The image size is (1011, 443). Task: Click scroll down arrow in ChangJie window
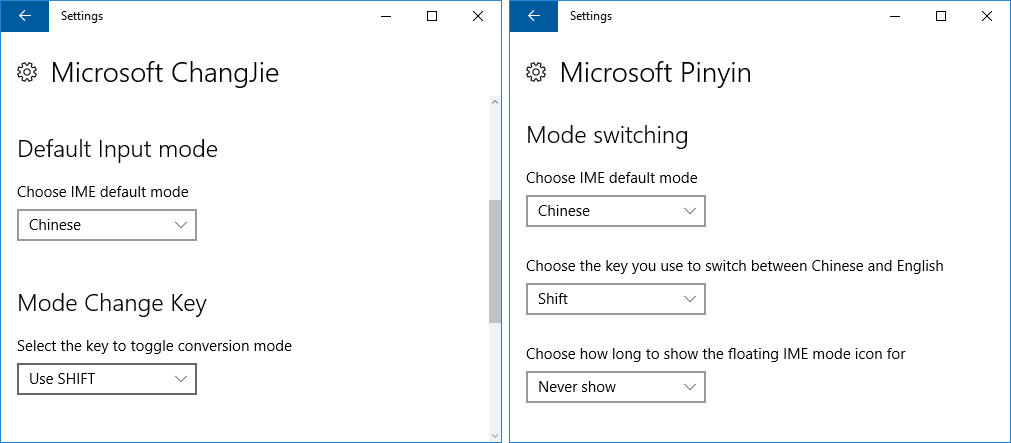[495, 435]
